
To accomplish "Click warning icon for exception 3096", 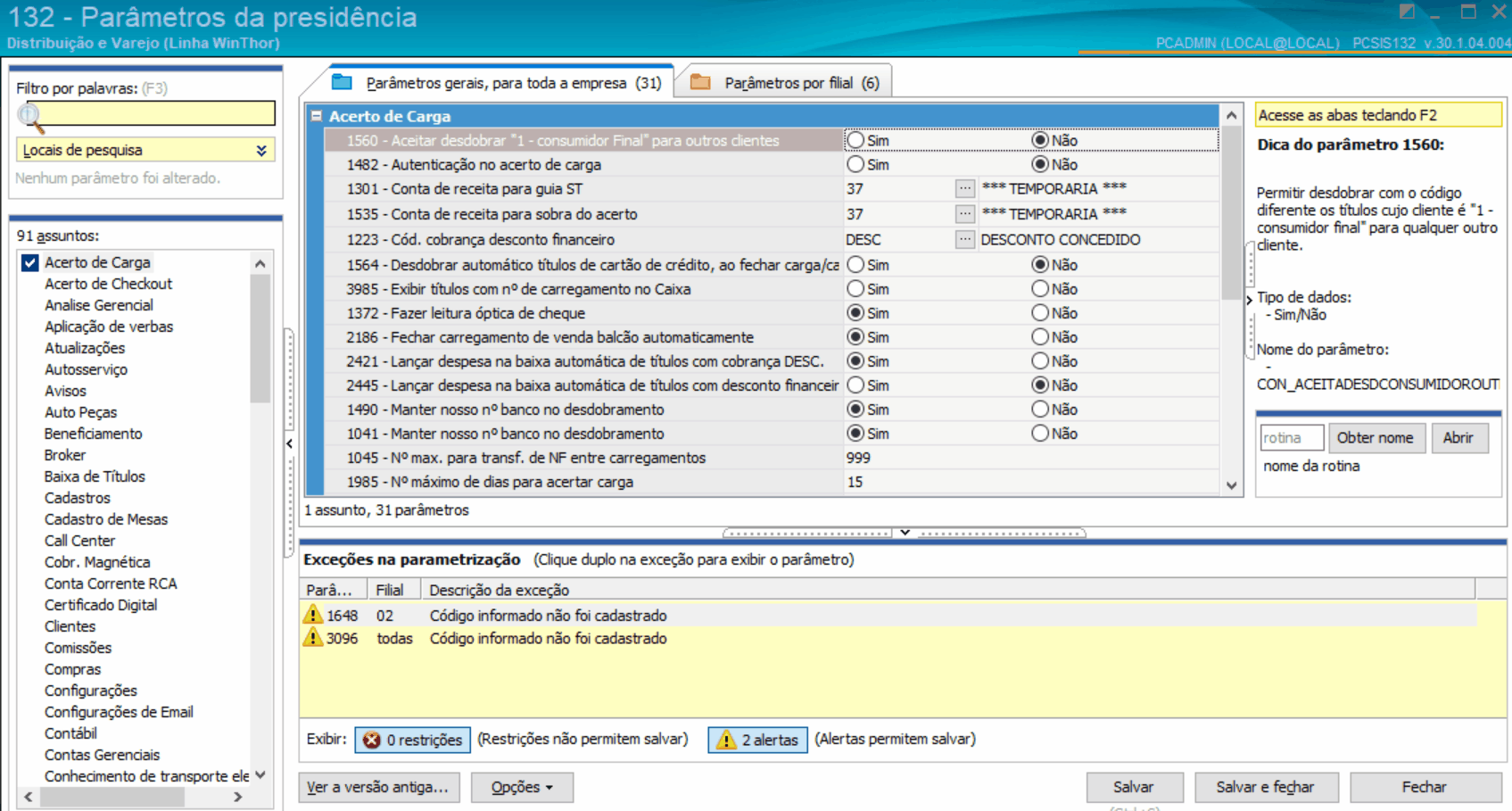I will pyautogui.click(x=312, y=638).
